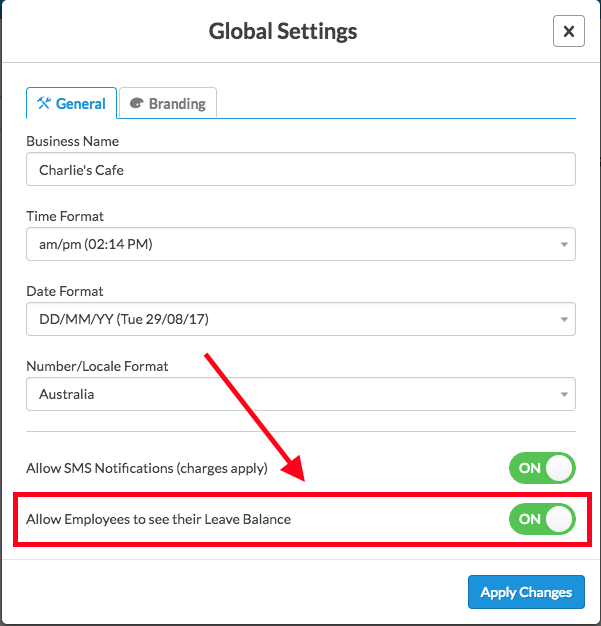Click the Business Name label
The width and height of the screenshot is (601, 626).
pyautogui.click(x=72, y=141)
